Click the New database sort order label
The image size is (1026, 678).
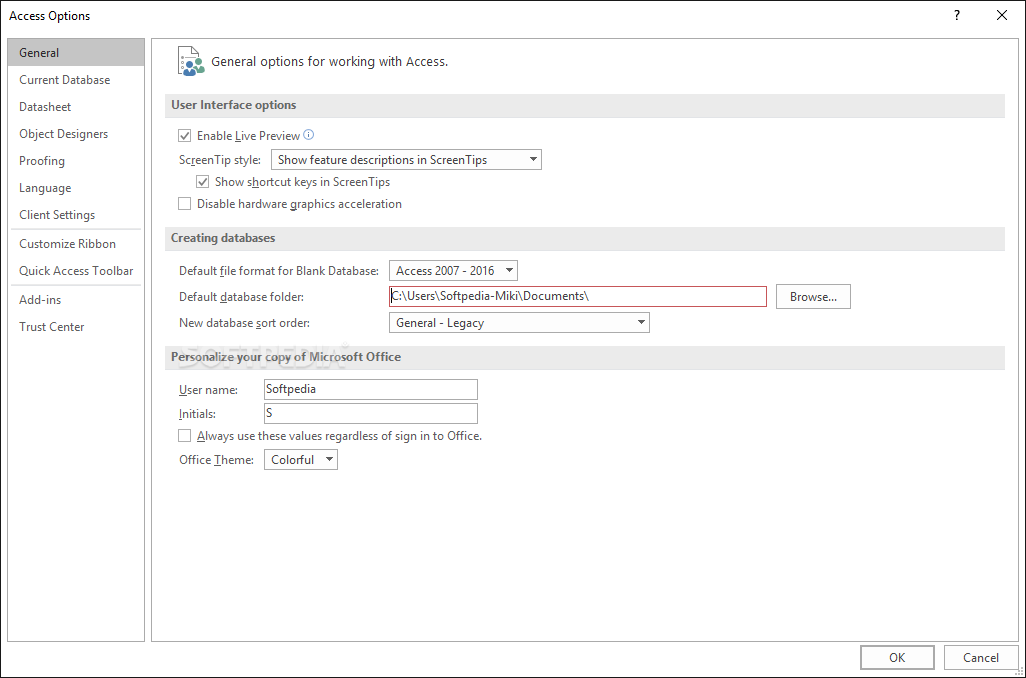click(x=245, y=323)
